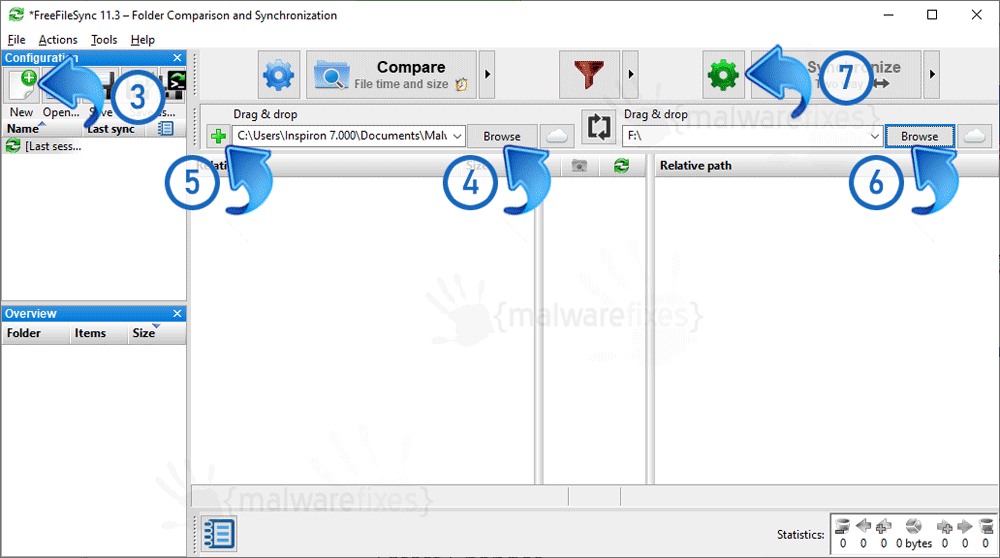Viewport: 1000px width, 558px height.
Task: Sort overview by Items column
Action: pos(98,333)
